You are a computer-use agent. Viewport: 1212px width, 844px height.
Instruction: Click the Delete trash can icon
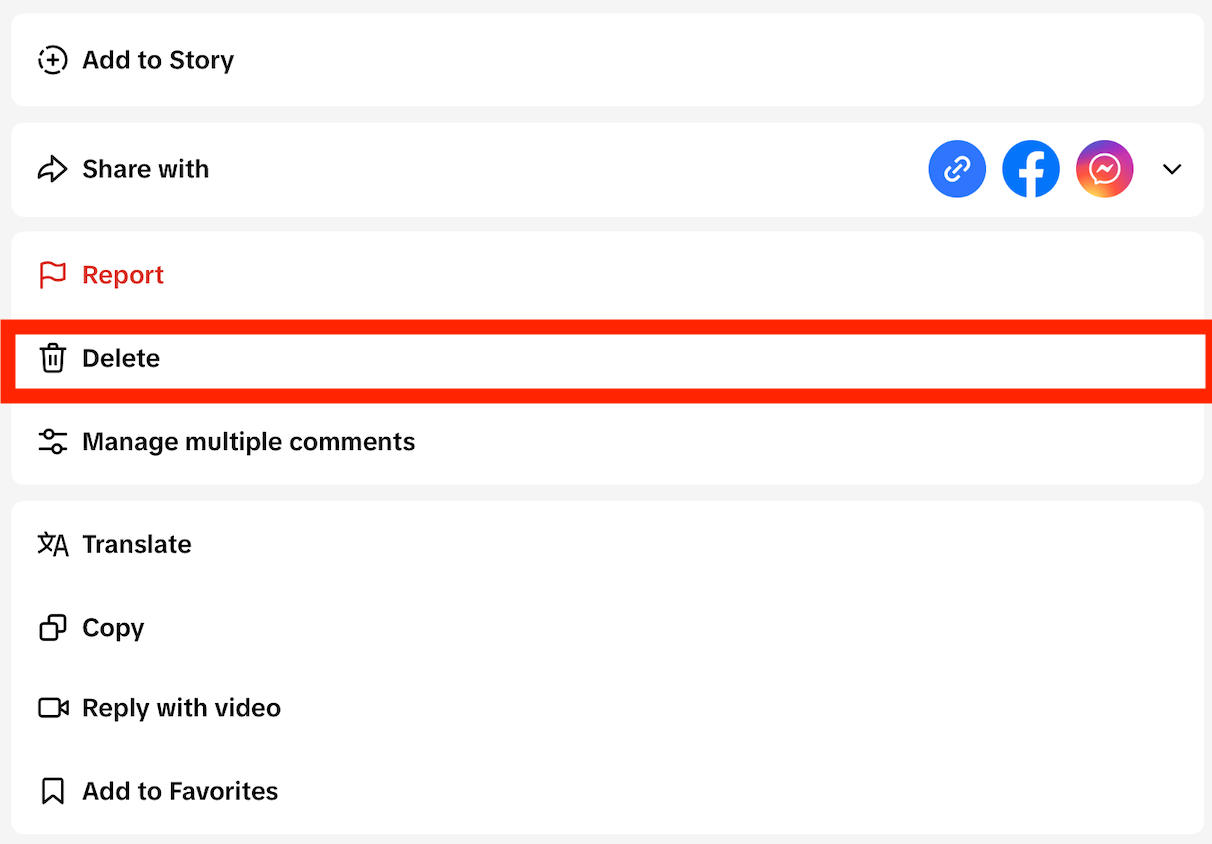pyautogui.click(x=52, y=358)
